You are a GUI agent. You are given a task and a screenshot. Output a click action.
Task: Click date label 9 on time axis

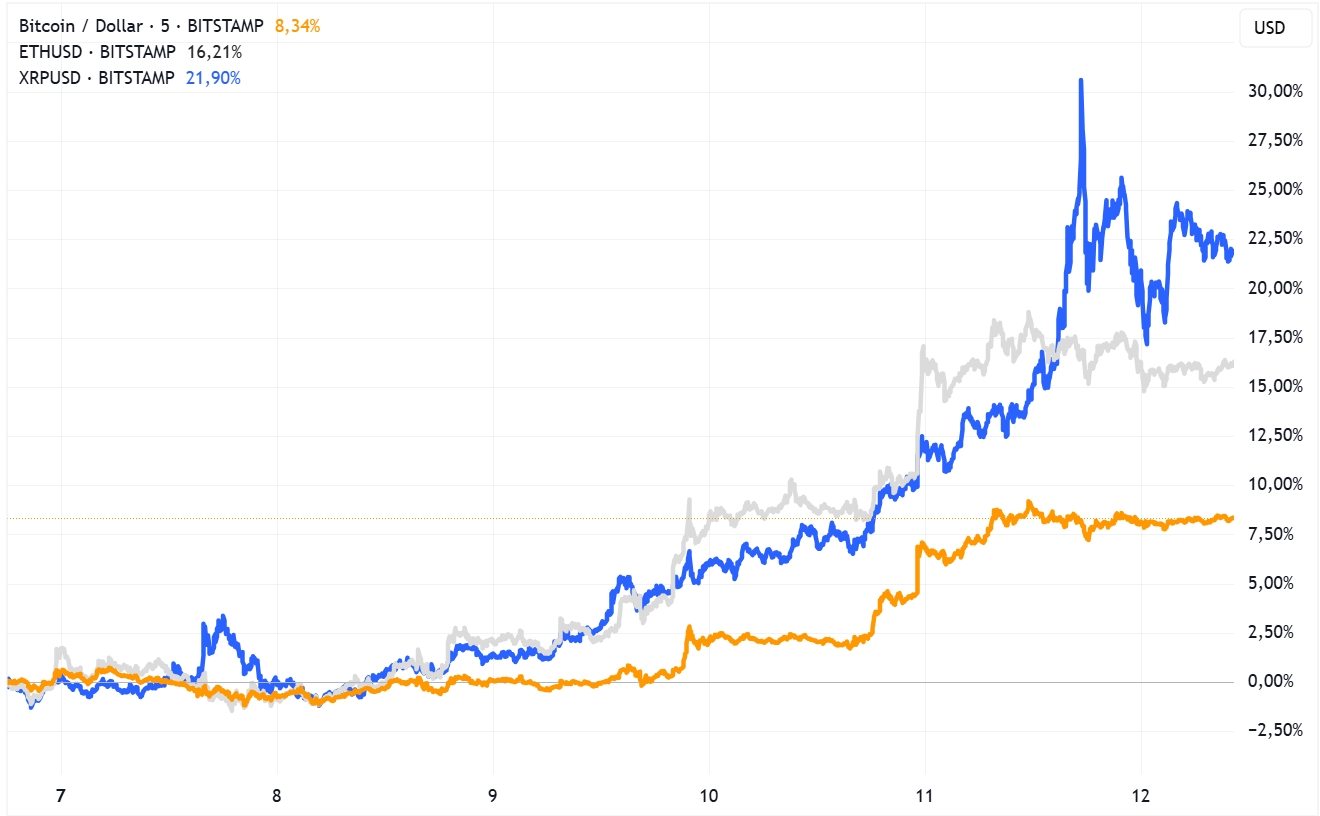point(493,797)
